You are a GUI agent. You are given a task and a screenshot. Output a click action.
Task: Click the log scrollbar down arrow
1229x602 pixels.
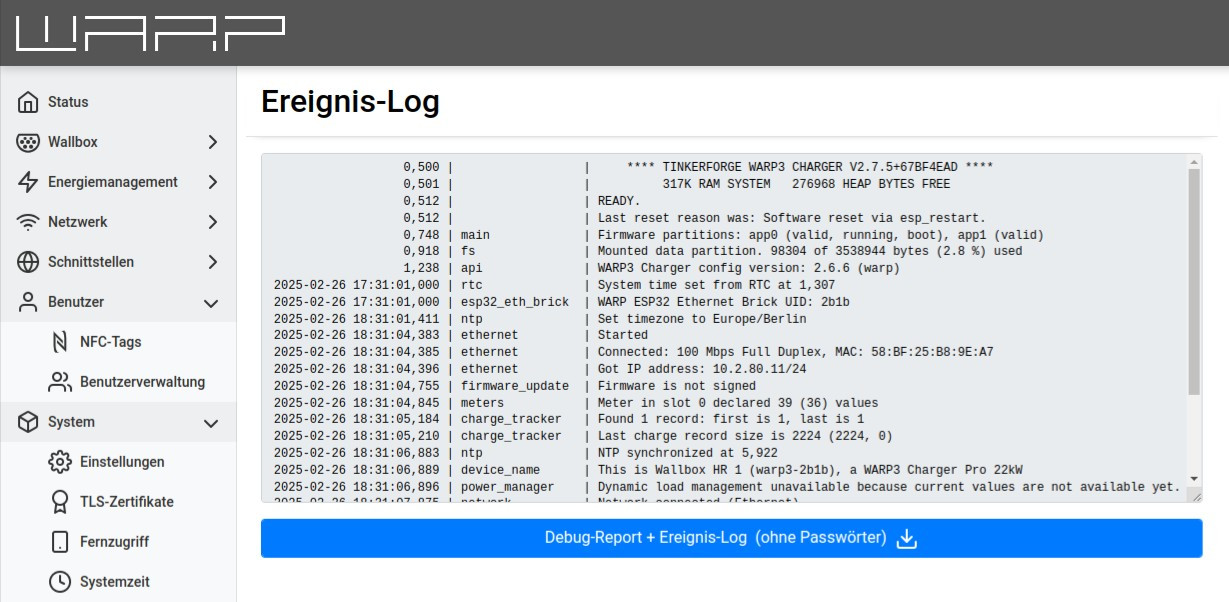[1194, 480]
